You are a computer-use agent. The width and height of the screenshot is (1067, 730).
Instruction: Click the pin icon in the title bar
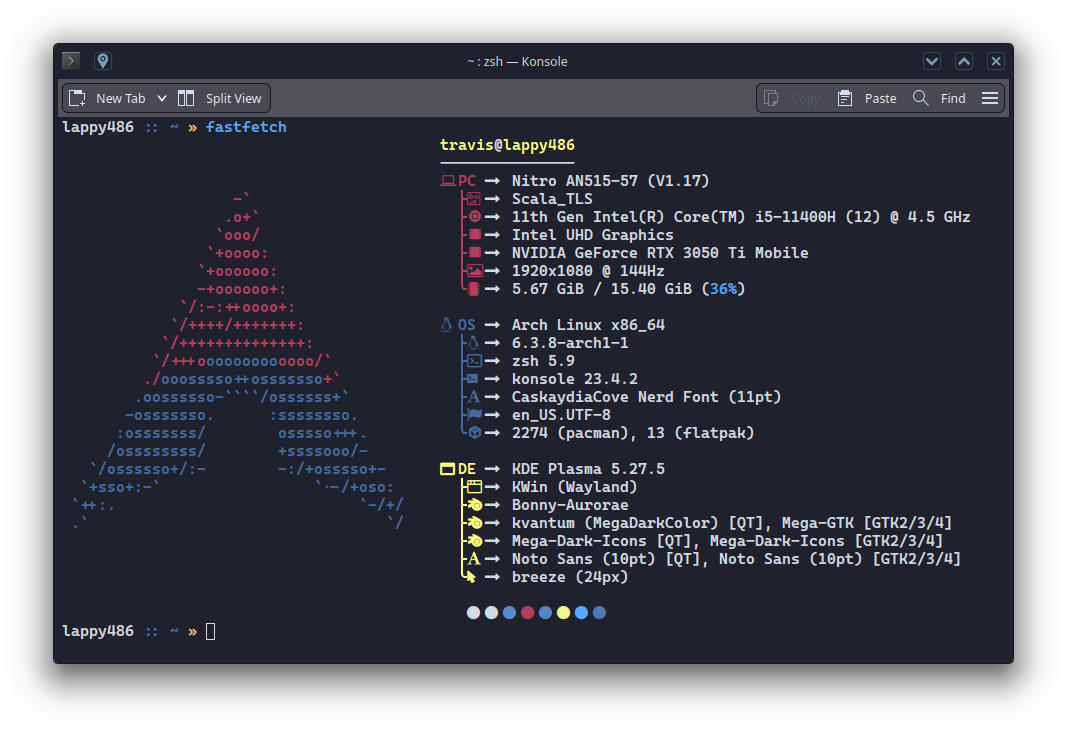coord(103,61)
